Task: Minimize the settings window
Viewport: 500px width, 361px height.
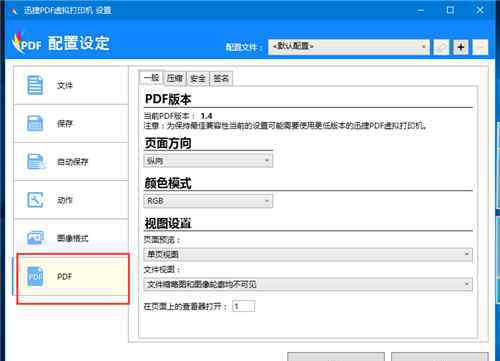Action: point(421,10)
